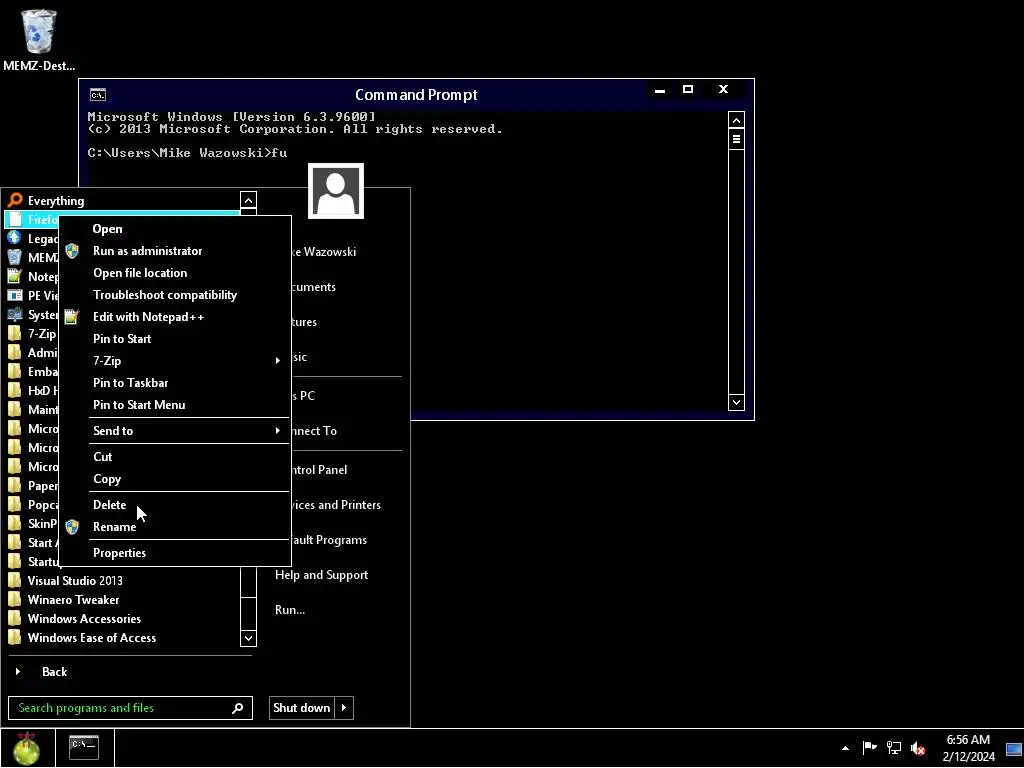1024x768 pixels.
Task: Show hidden tray icons arrow
Action: [x=846, y=748]
